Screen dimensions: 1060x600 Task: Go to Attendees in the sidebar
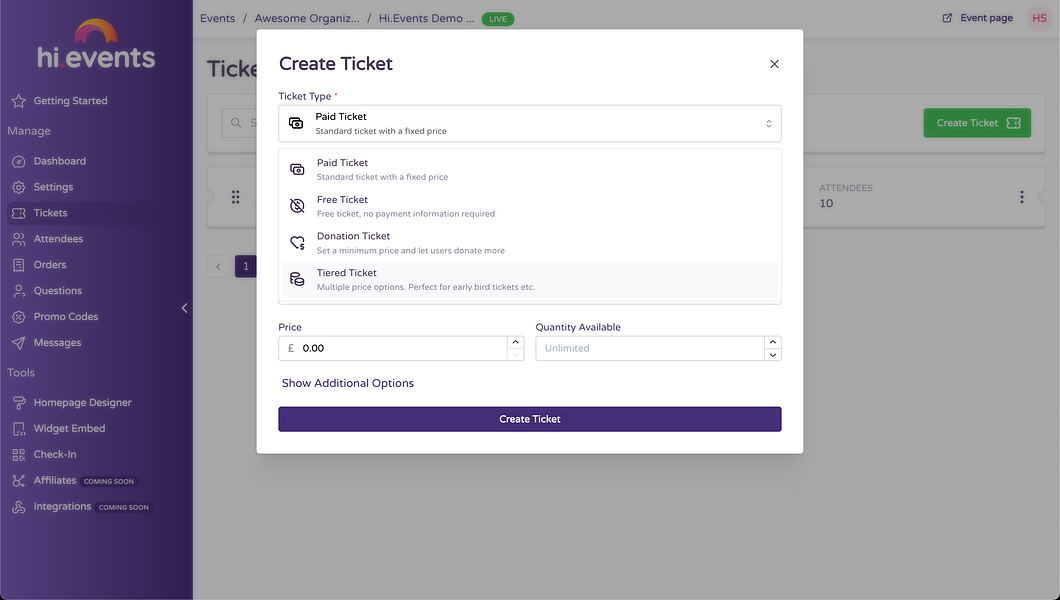(x=58, y=239)
